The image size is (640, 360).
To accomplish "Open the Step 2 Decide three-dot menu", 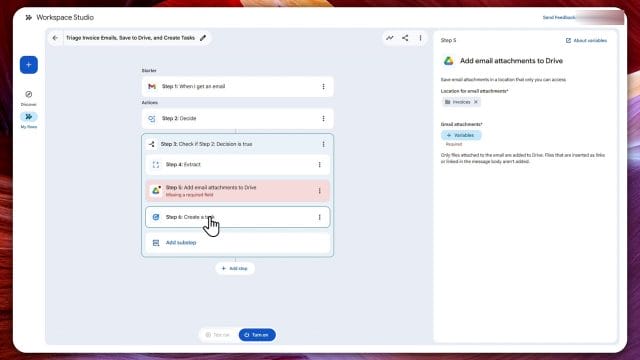I will pos(323,118).
